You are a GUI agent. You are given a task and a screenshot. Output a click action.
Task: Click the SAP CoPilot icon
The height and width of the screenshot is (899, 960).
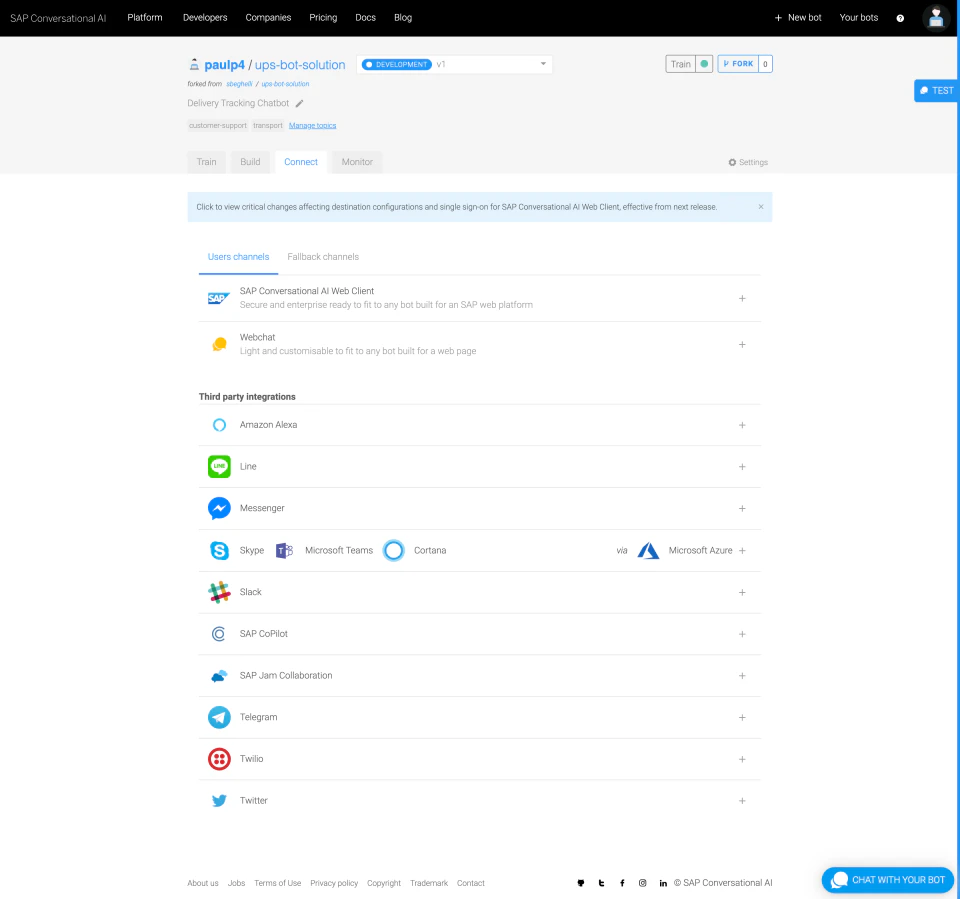219,633
